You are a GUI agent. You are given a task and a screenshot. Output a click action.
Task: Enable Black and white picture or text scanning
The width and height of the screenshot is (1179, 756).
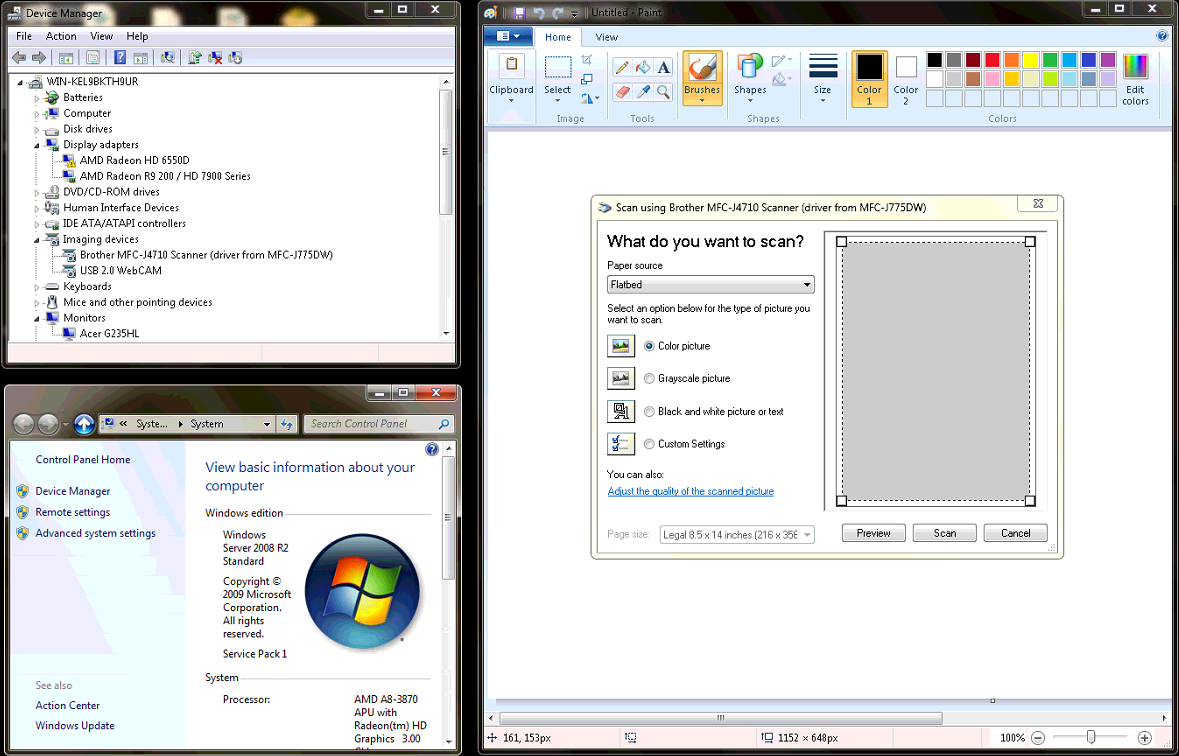[649, 411]
